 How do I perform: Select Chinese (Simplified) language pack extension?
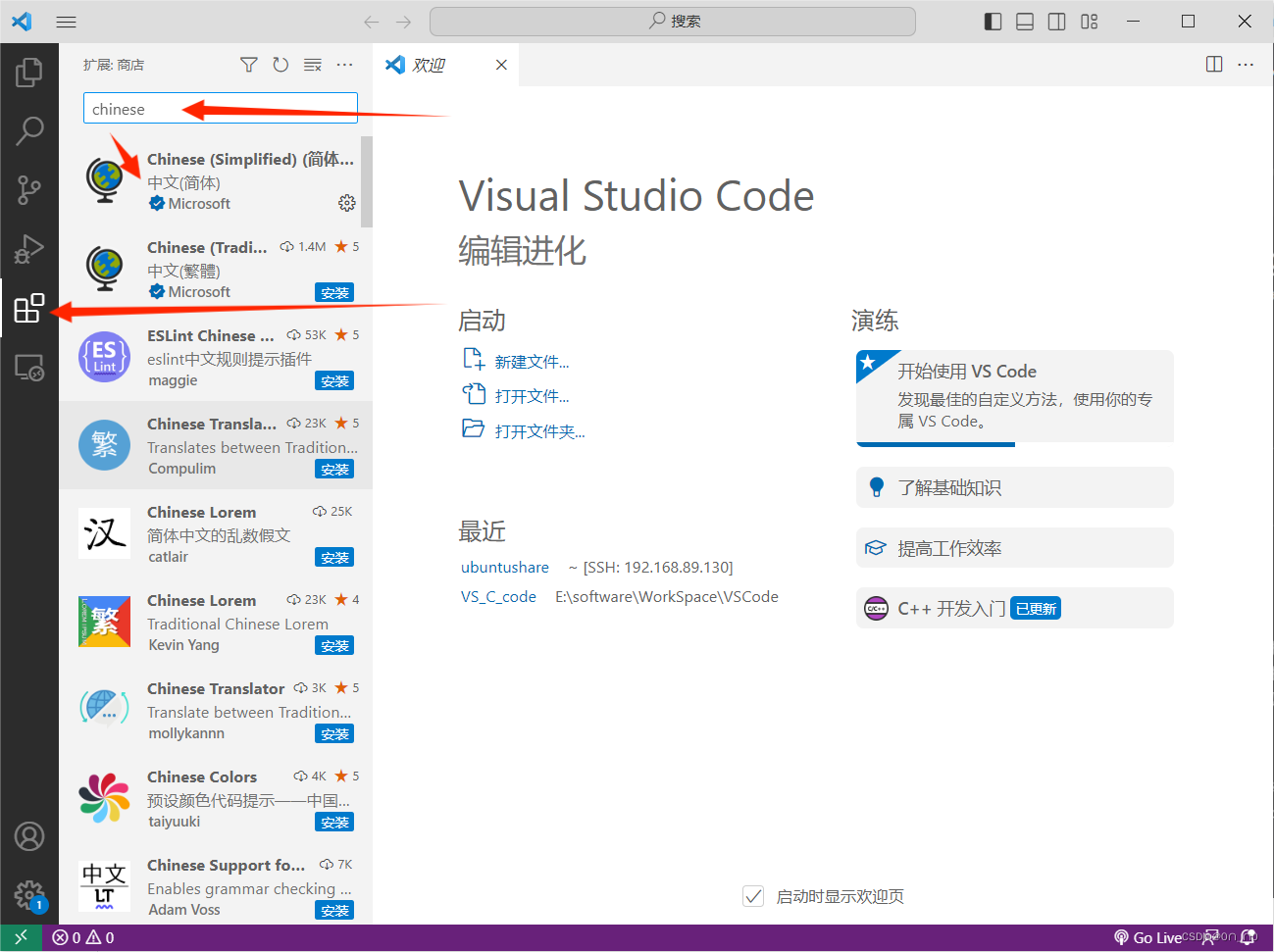coord(216,180)
